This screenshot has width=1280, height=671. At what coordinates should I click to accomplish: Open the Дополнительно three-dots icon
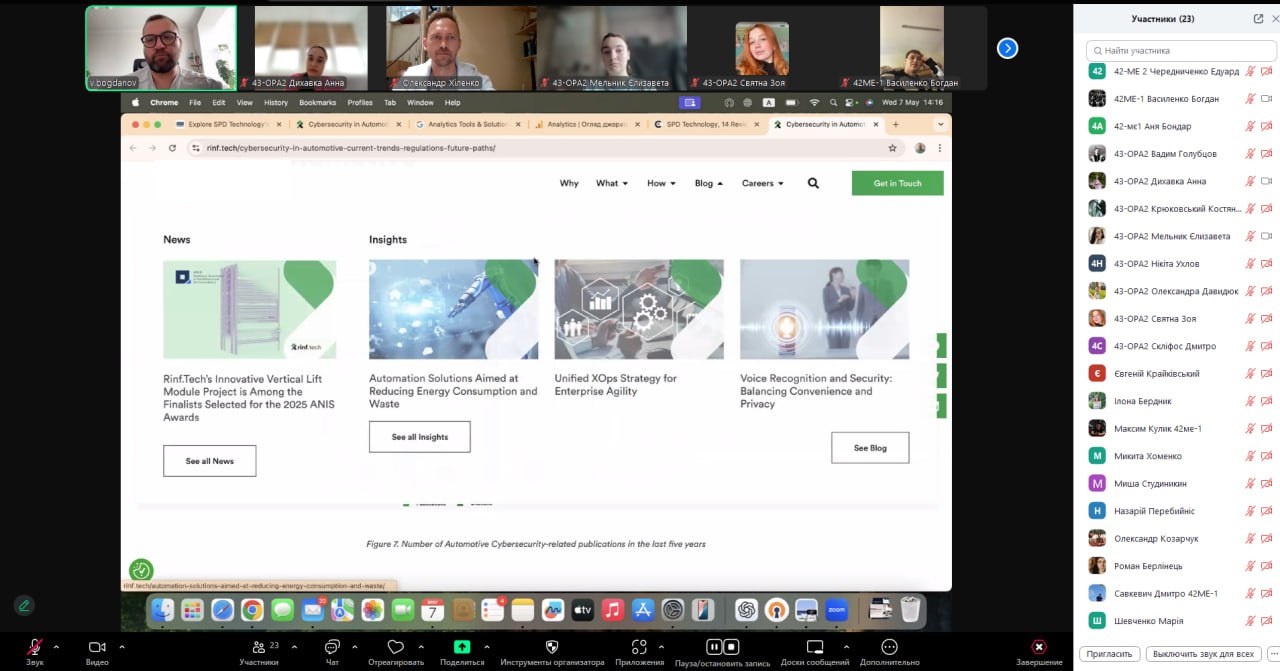tap(889, 647)
